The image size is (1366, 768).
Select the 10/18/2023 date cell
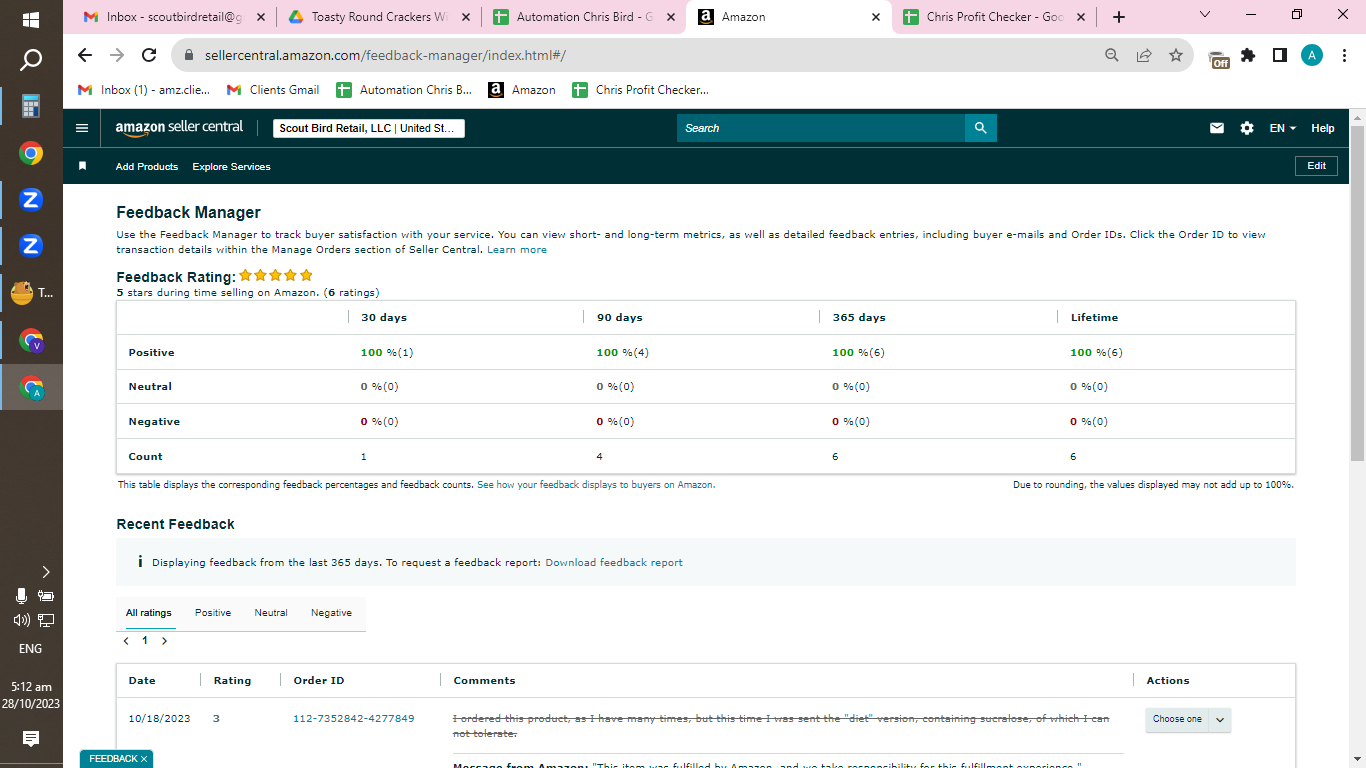coord(159,719)
